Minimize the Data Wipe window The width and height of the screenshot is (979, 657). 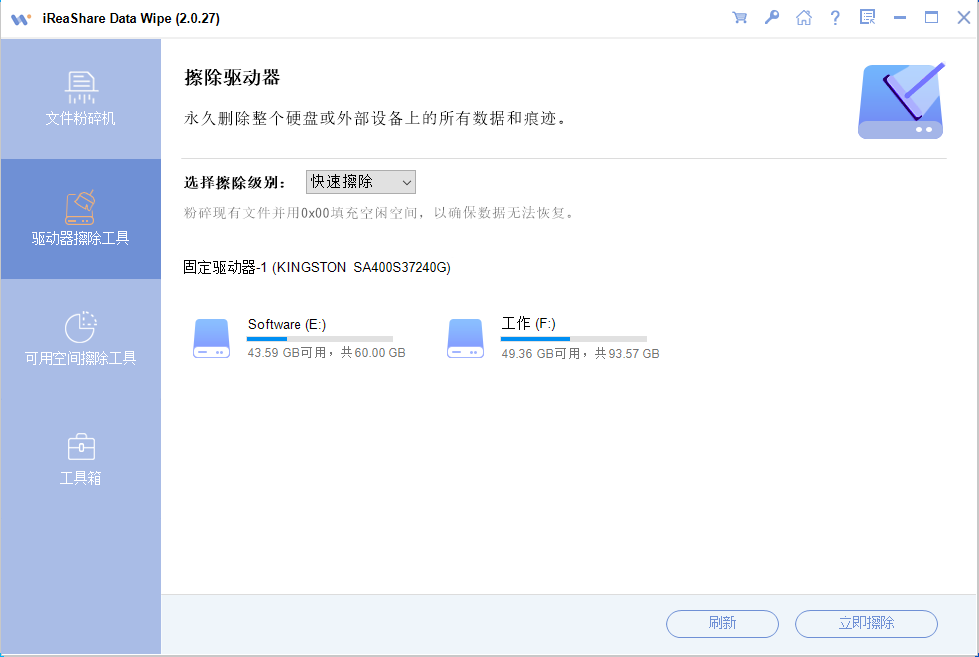[x=900, y=17]
